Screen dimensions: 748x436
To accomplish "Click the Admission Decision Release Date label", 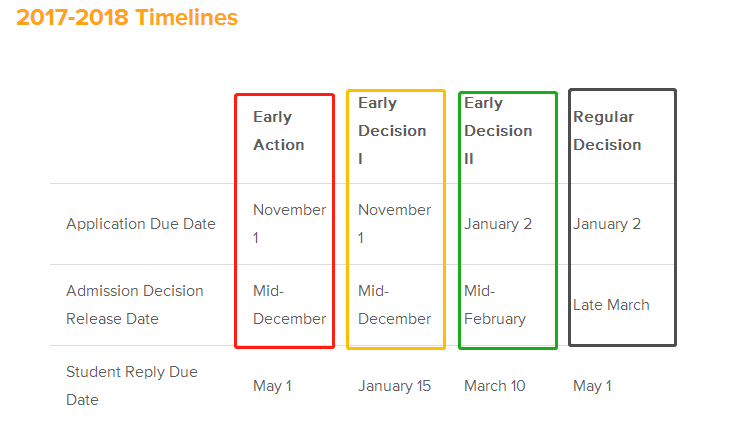I will click(x=135, y=305).
